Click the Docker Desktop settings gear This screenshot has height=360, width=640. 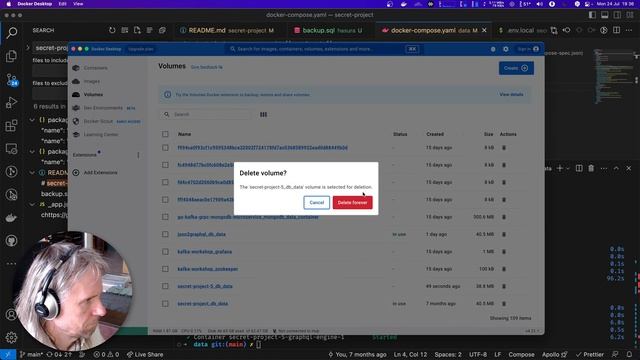pos(506,49)
